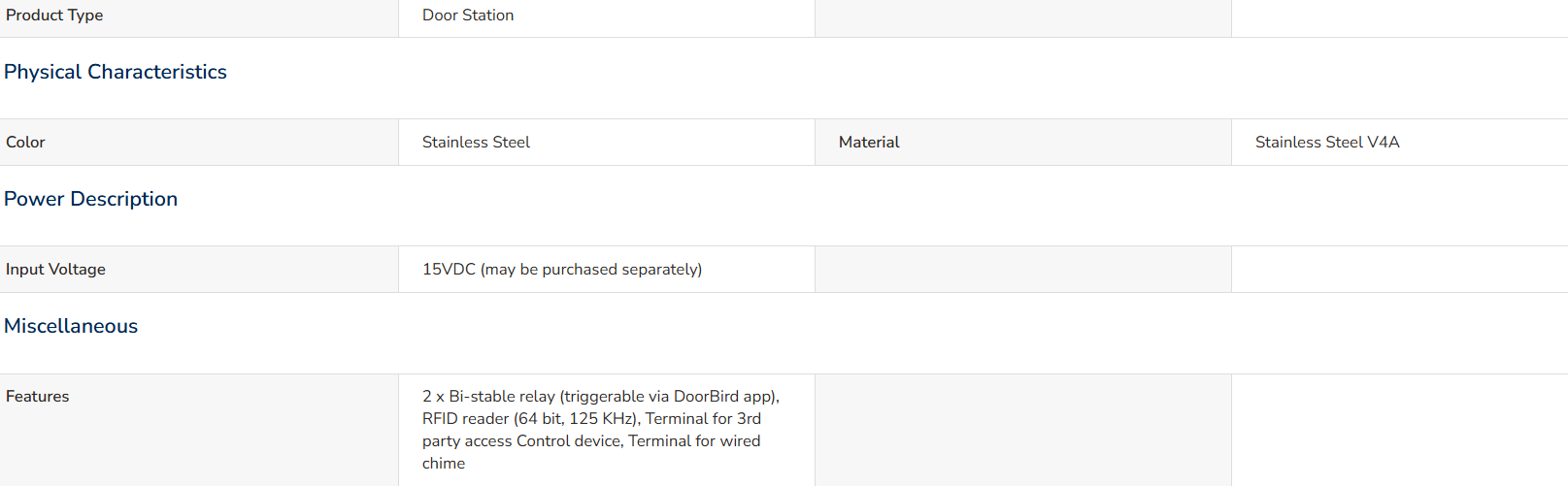Select the Door Station value text

click(x=468, y=16)
